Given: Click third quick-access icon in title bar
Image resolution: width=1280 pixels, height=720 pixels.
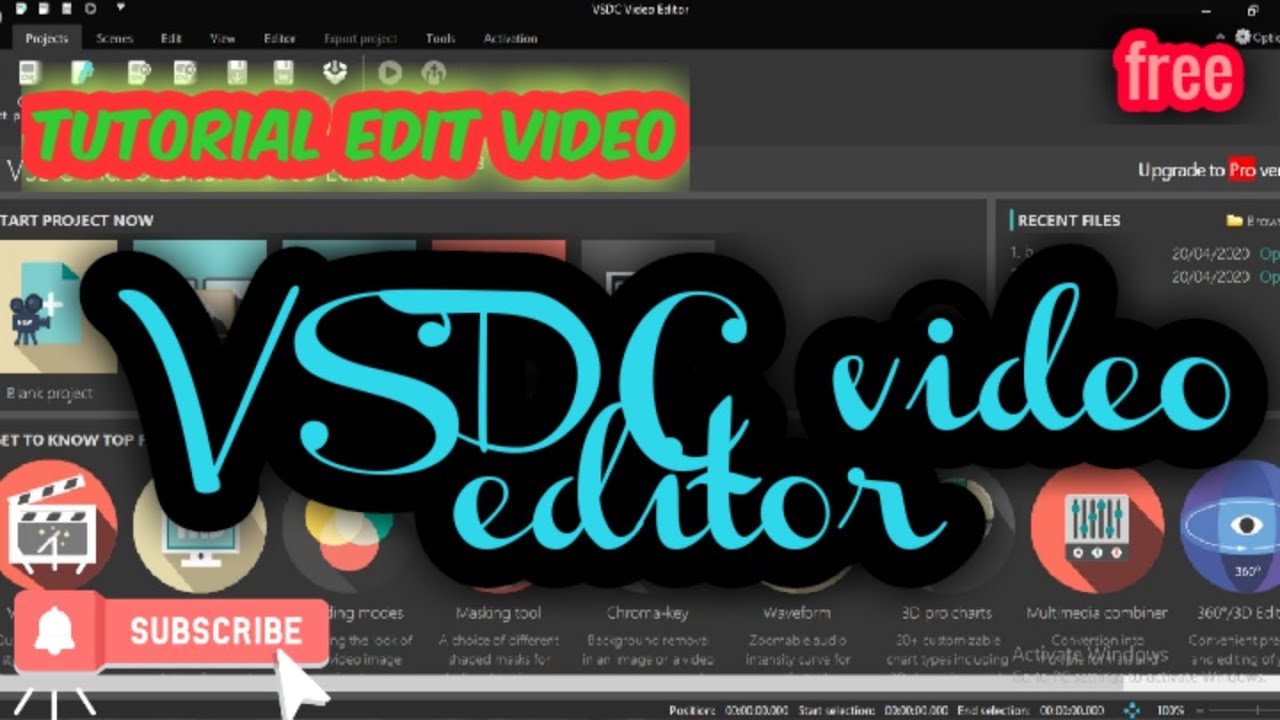Looking at the screenshot, I should click(65, 9).
